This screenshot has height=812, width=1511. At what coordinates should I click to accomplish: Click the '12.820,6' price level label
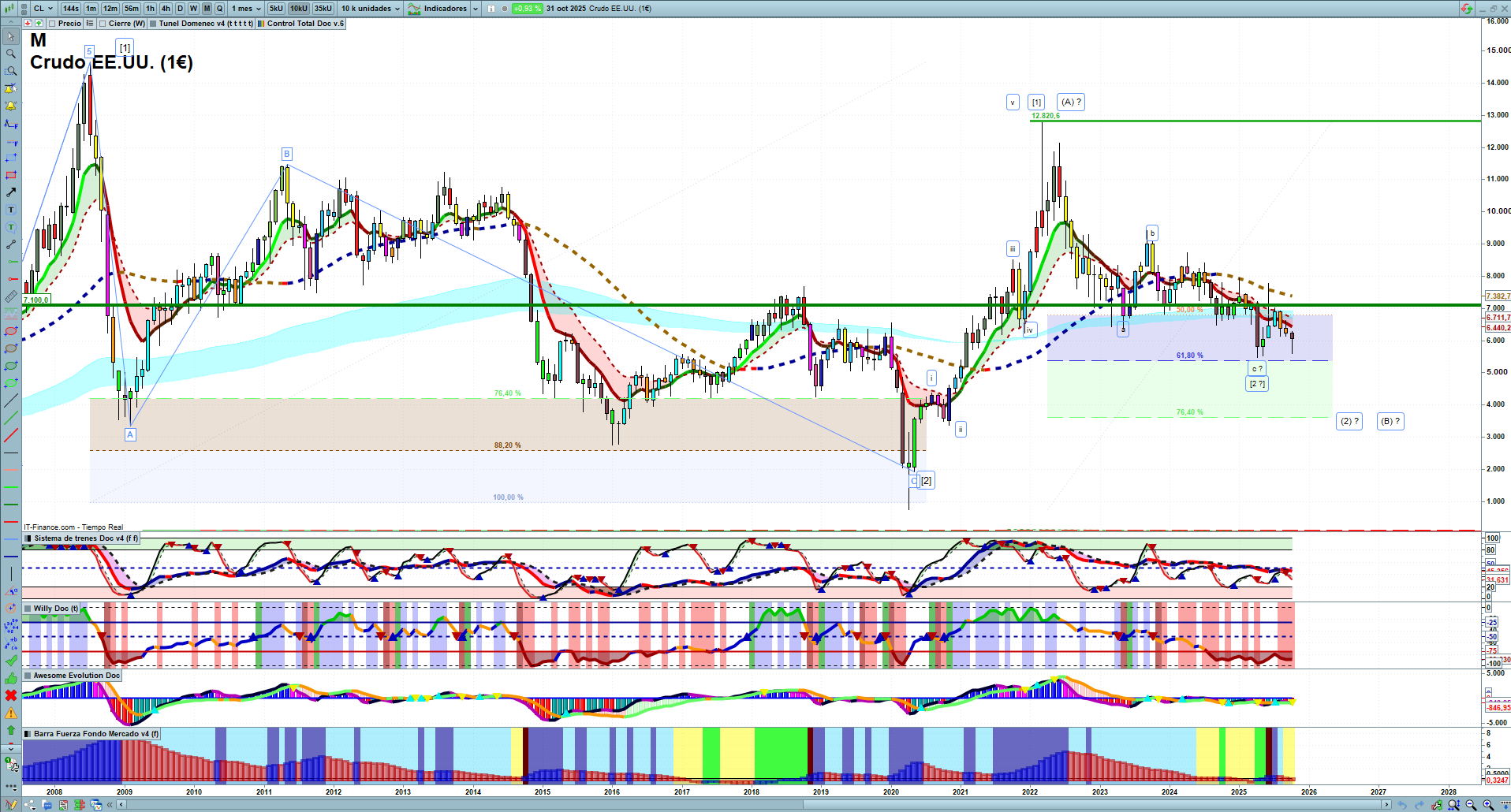click(1046, 116)
